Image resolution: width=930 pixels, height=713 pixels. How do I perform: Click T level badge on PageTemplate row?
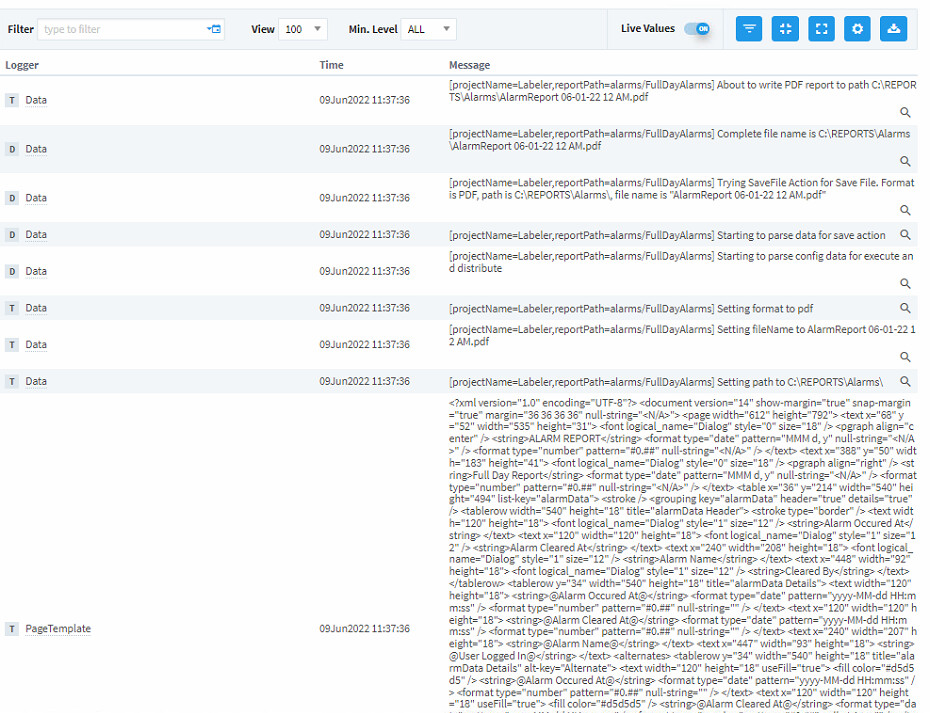12,629
